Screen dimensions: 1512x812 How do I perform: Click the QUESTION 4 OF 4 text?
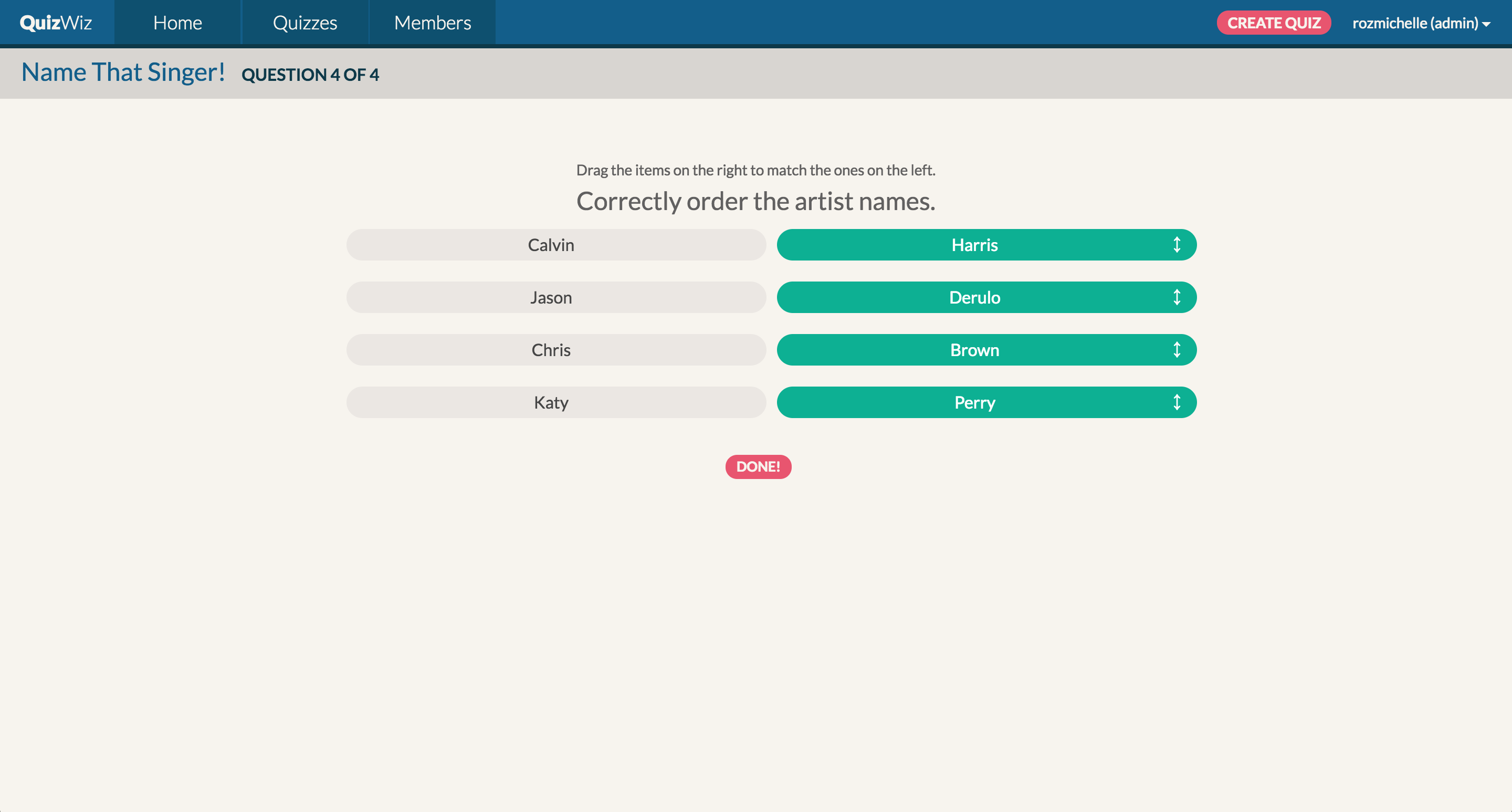310,75
